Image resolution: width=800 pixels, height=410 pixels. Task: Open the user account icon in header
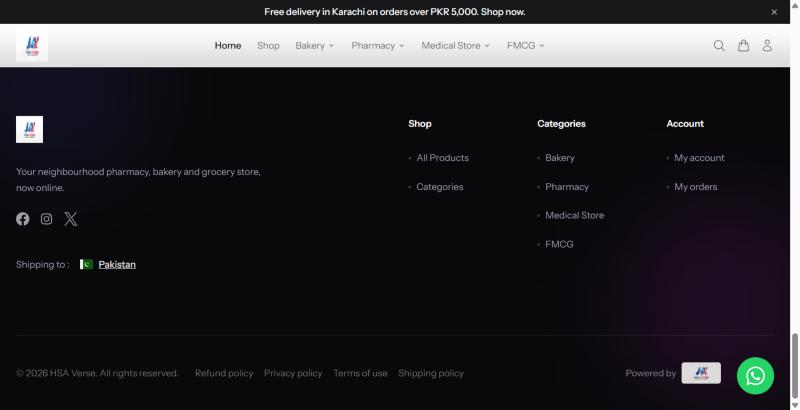coord(767,45)
